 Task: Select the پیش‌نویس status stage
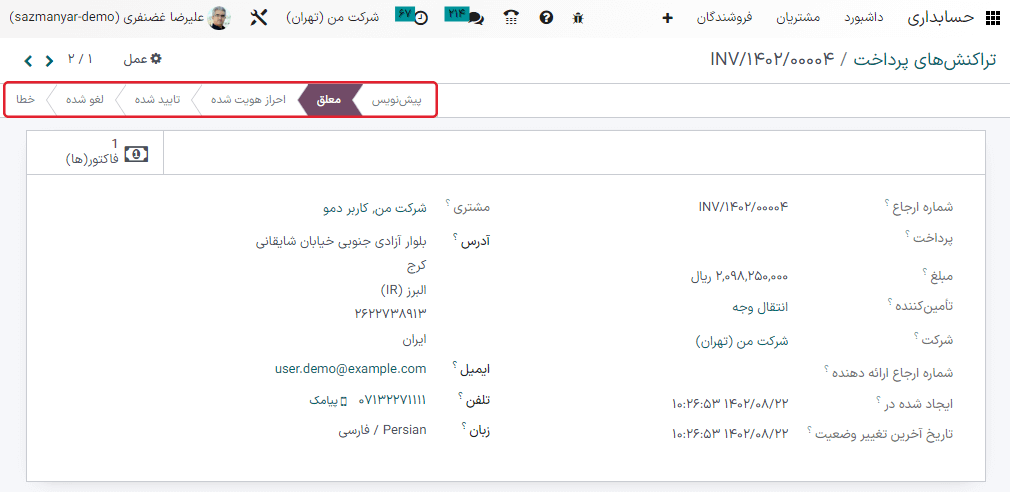click(x=396, y=100)
